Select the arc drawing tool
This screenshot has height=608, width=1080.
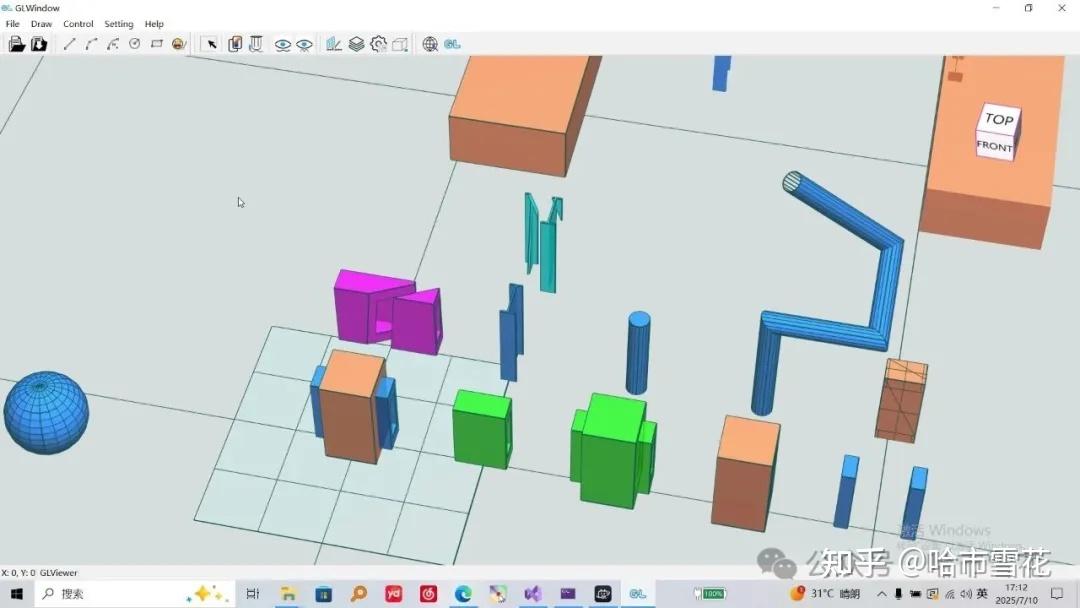tap(90, 43)
